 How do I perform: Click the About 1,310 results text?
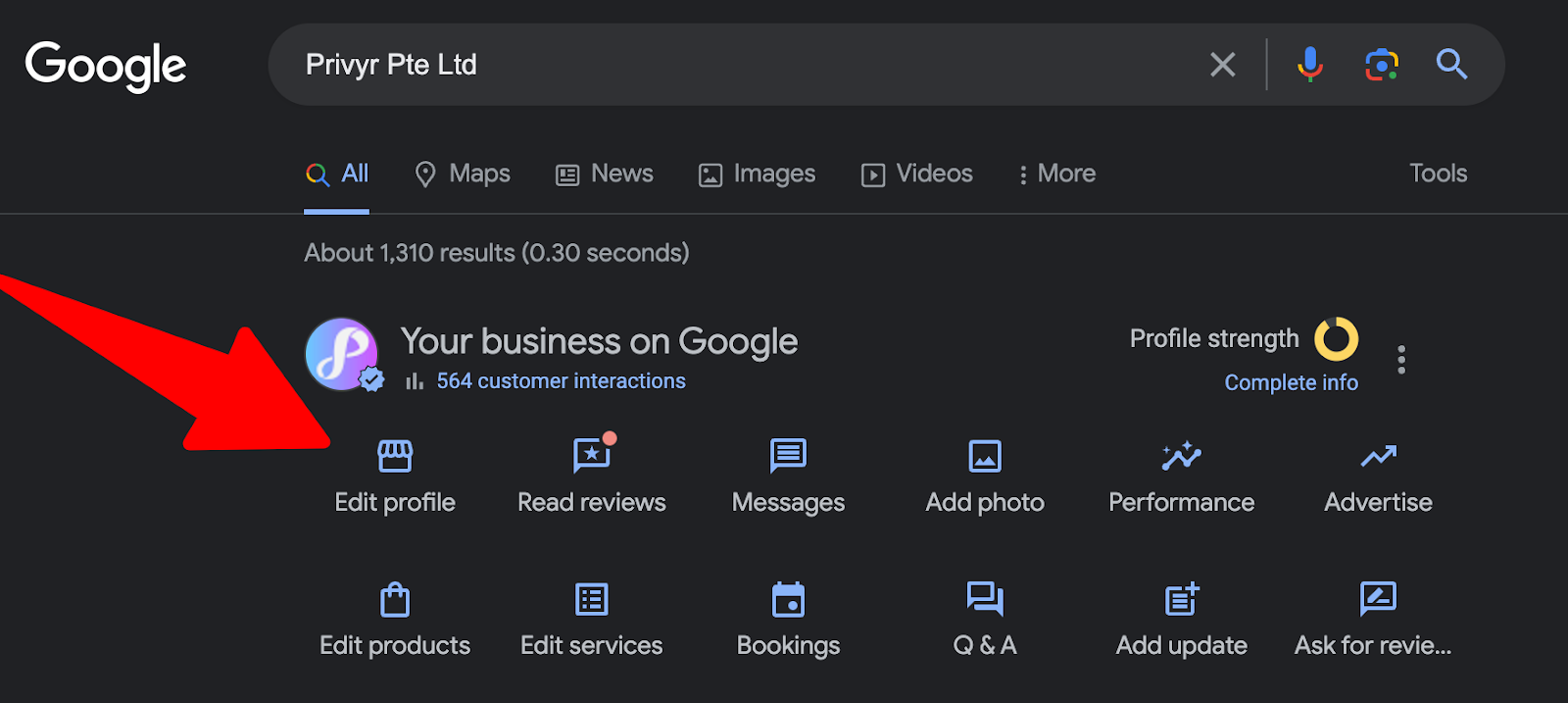[497, 253]
